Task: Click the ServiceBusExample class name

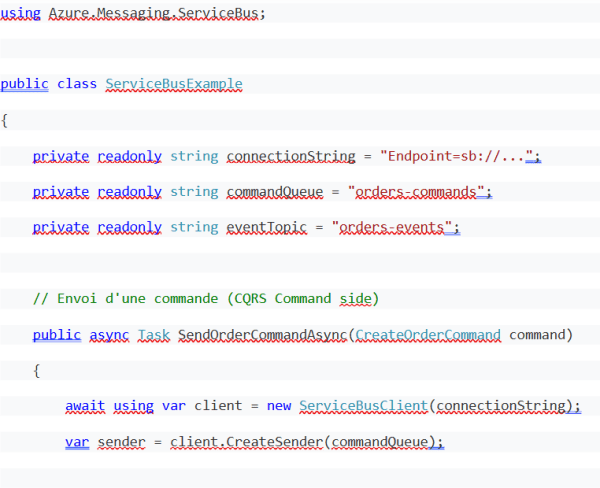Action: point(174,84)
